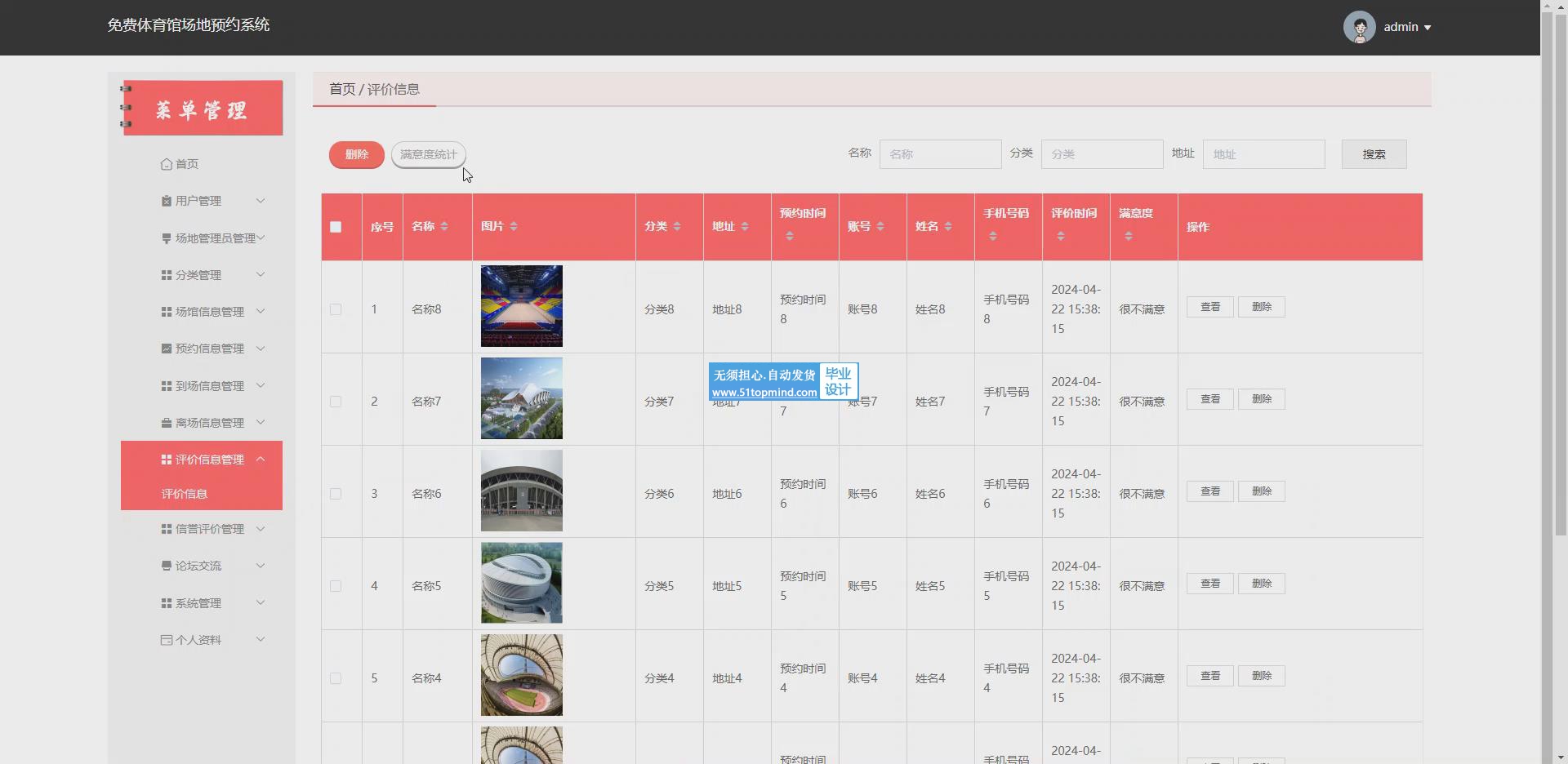
Task: Check the row checkbox for 名称6
Action: pyautogui.click(x=336, y=494)
